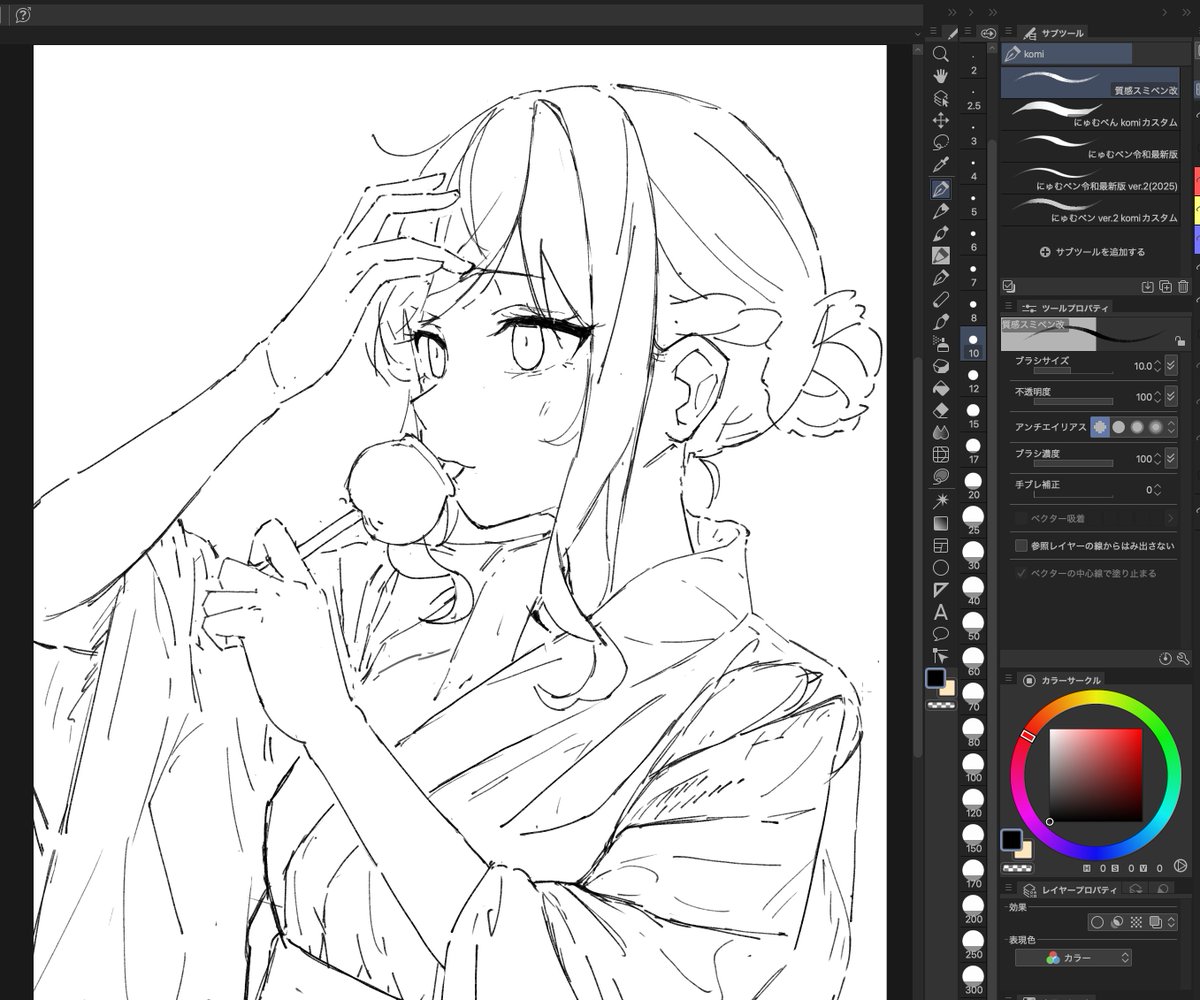The width and height of the screenshot is (1200, 1000).
Task: Select the Eyedropper tool
Action: (x=940, y=165)
